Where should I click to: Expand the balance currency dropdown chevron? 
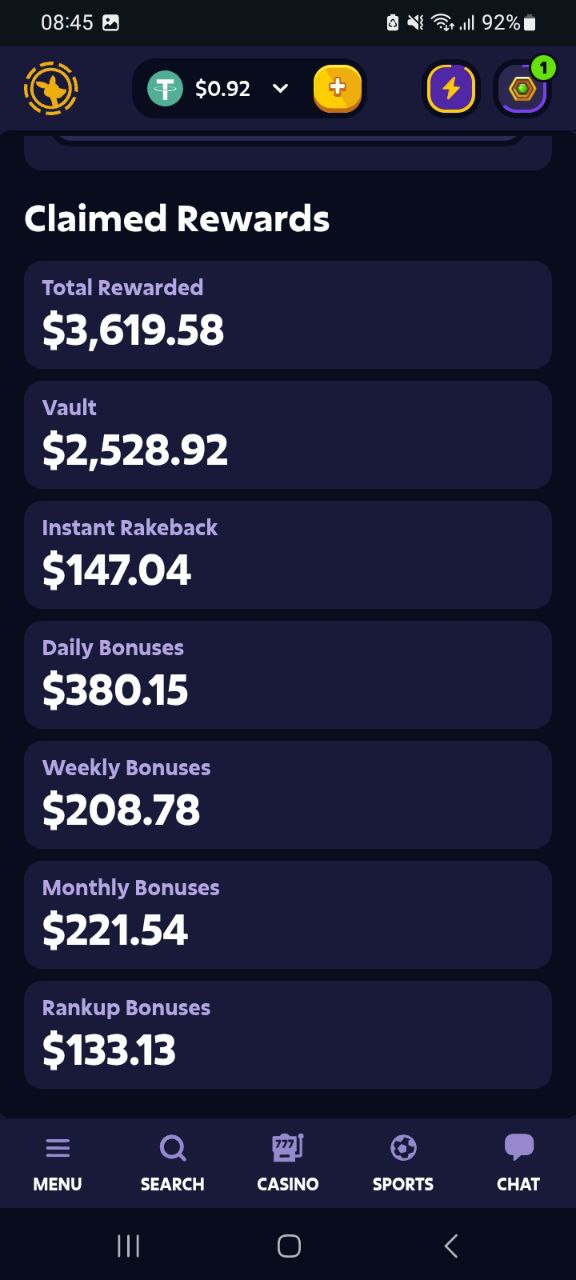[x=281, y=89]
